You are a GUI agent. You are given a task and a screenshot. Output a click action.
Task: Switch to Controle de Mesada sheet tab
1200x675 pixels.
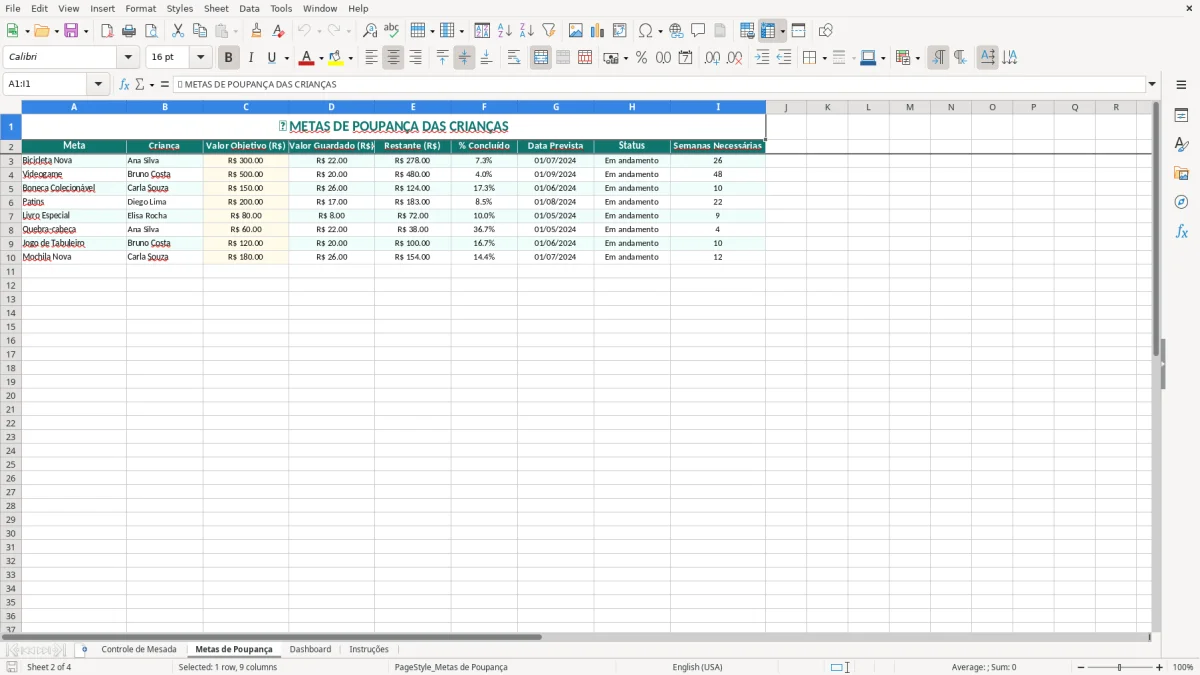pyautogui.click(x=139, y=649)
